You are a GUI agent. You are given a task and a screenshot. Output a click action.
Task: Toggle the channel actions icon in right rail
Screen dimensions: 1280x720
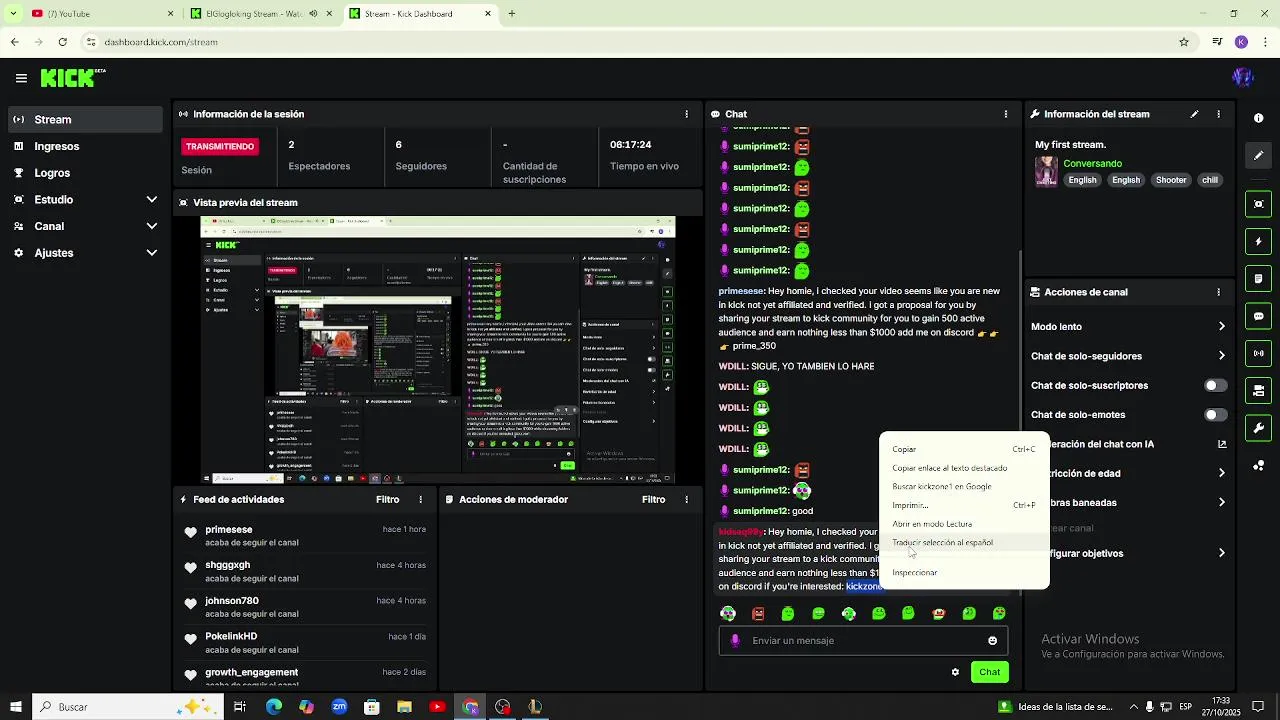click(x=1258, y=390)
